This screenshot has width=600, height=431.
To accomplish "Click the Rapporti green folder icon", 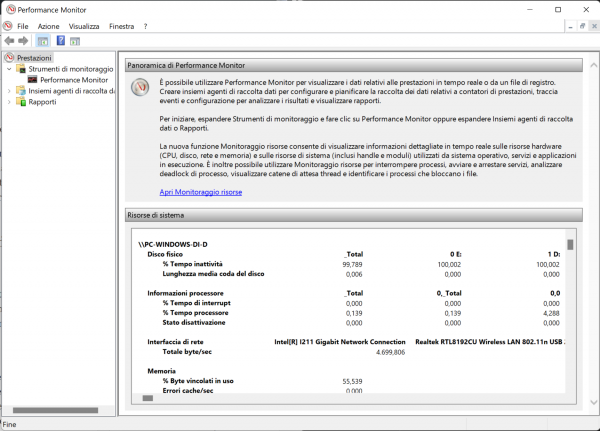I will tap(21, 101).
